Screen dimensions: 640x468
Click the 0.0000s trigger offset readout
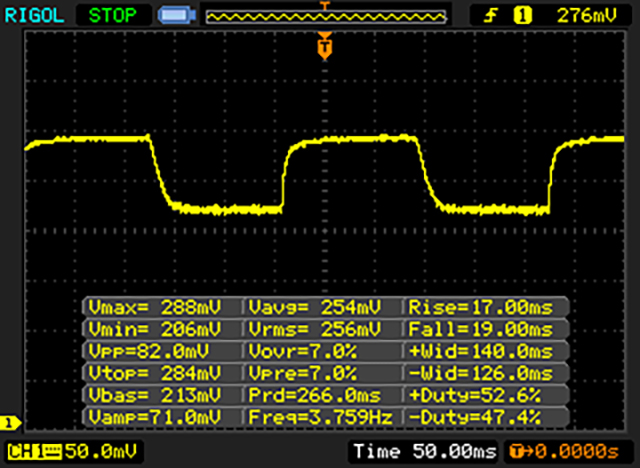click(x=569, y=452)
